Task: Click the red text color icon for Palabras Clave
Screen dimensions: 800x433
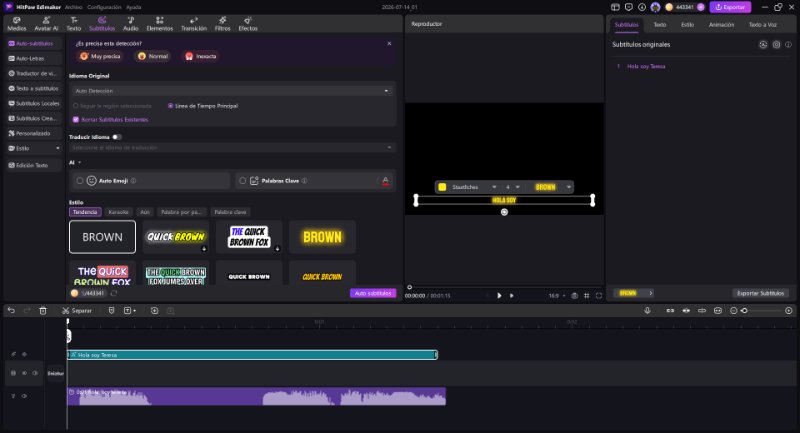Action: pyautogui.click(x=386, y=181)
